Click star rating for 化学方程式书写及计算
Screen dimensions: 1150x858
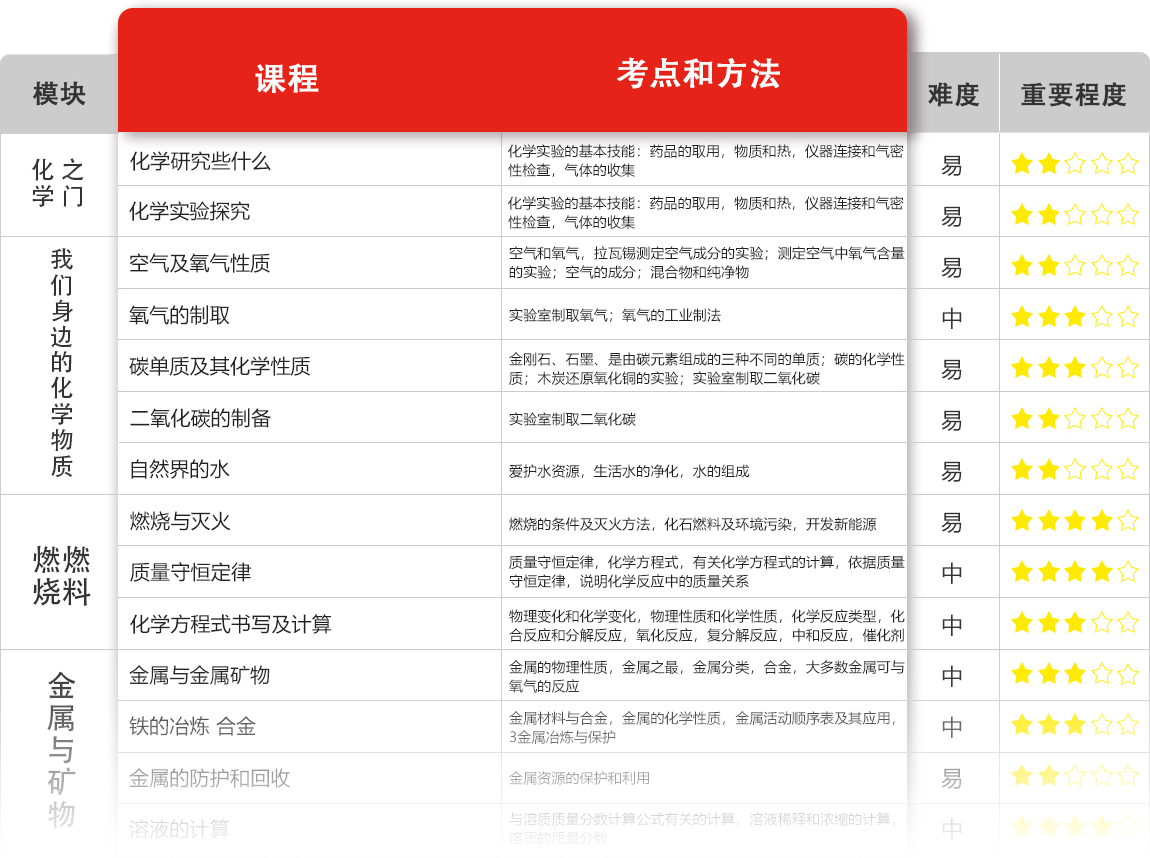[1074, 623]
